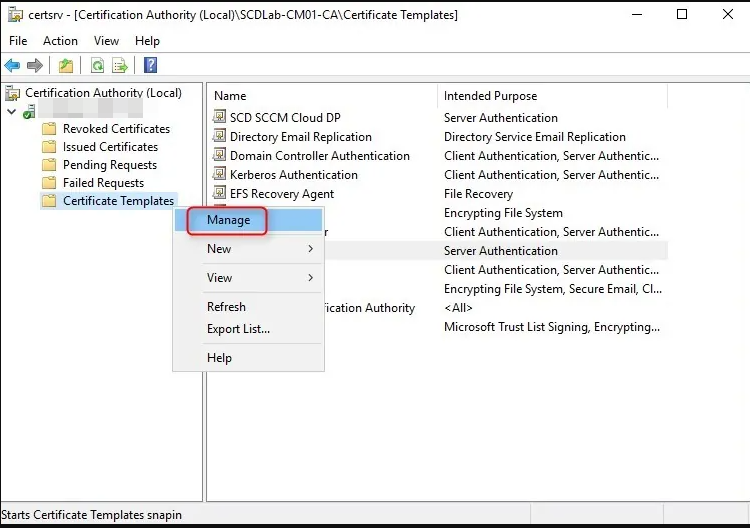Open the Action menu in menu bar

[60, 41]
